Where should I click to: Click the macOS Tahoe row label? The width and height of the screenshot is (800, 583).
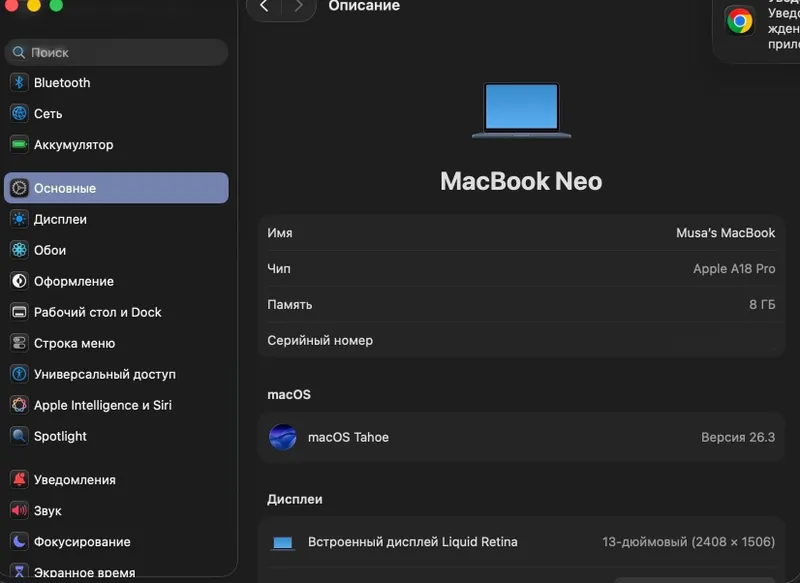pos(348,437)
